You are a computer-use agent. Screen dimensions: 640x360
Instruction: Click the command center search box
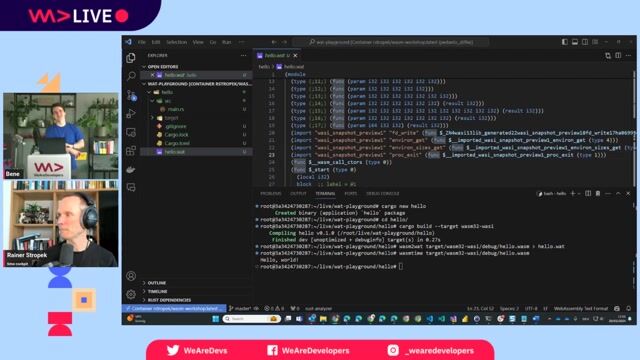point(391,42)
